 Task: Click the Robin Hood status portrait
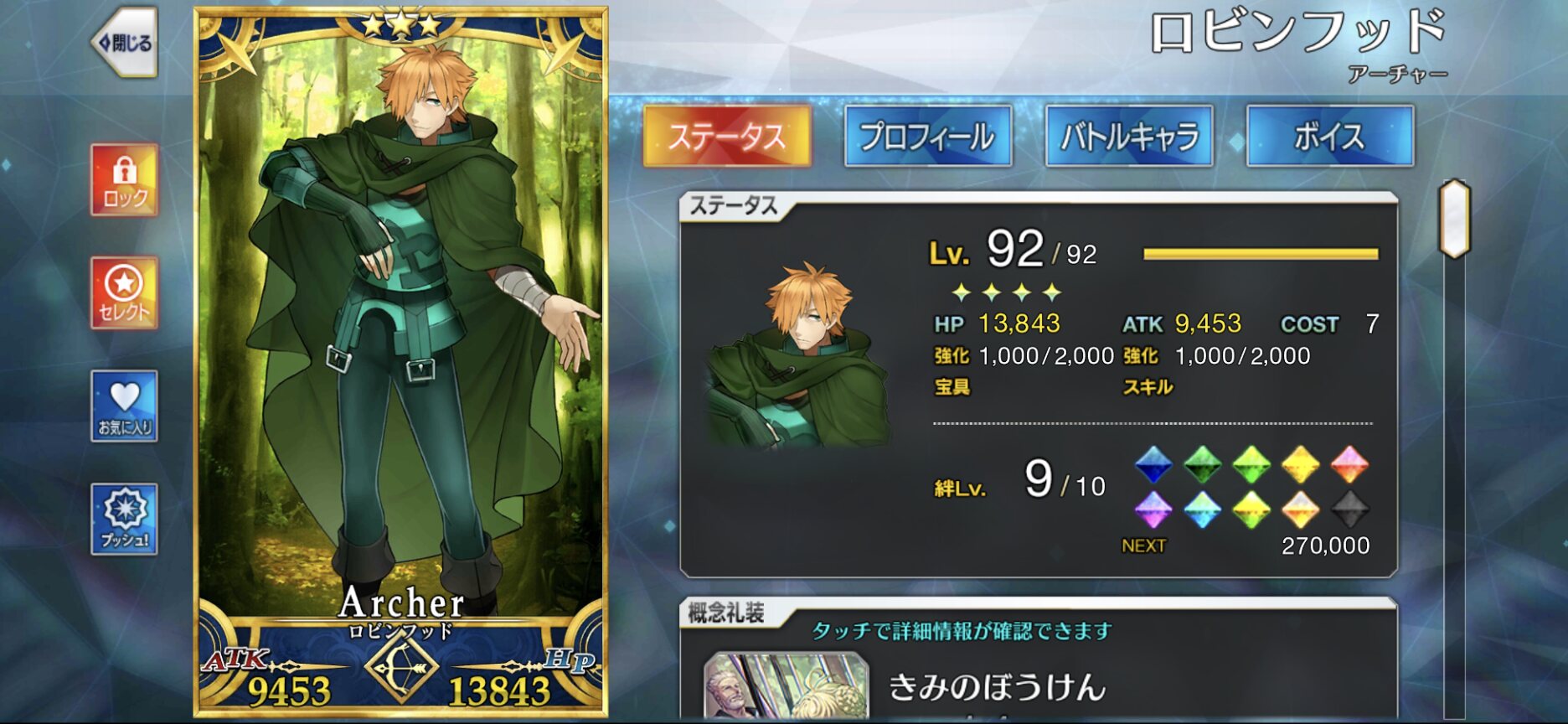[798, 354]
